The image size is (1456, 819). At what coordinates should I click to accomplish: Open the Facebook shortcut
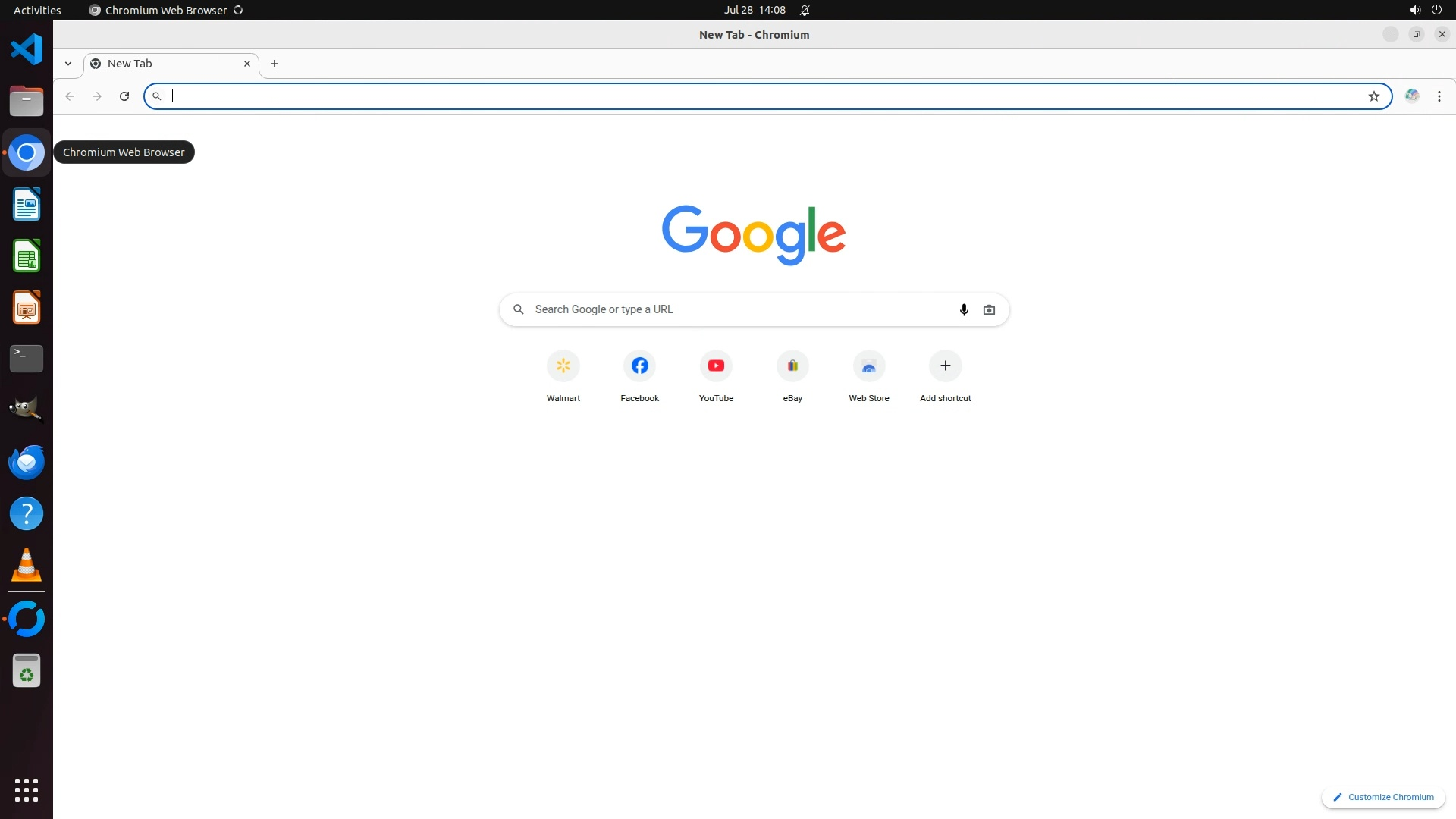tap(639, 366)
